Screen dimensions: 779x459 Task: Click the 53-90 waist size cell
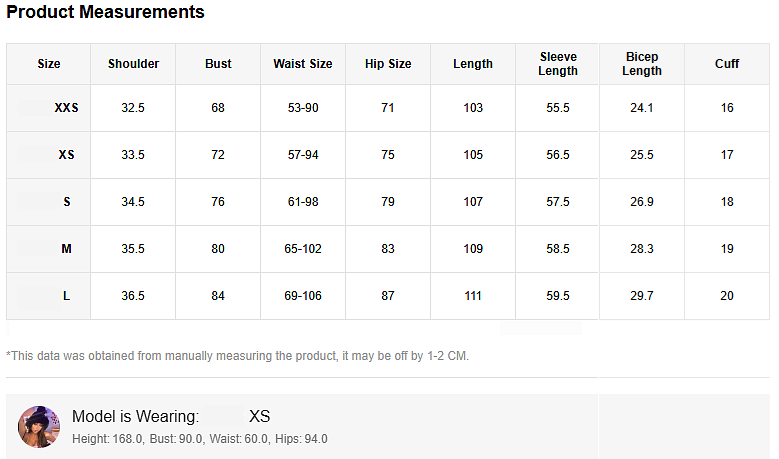[302, 108]
